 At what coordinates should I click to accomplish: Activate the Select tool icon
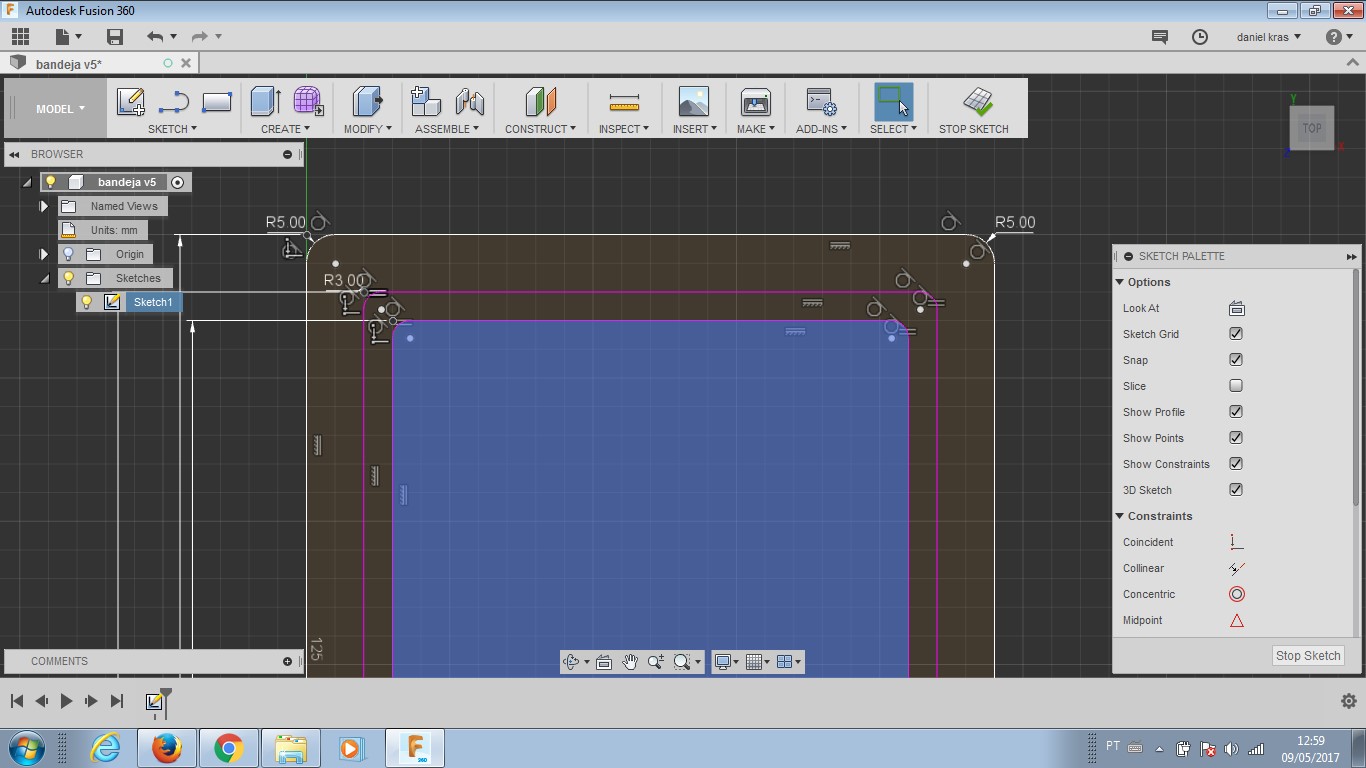pos(893,101)
